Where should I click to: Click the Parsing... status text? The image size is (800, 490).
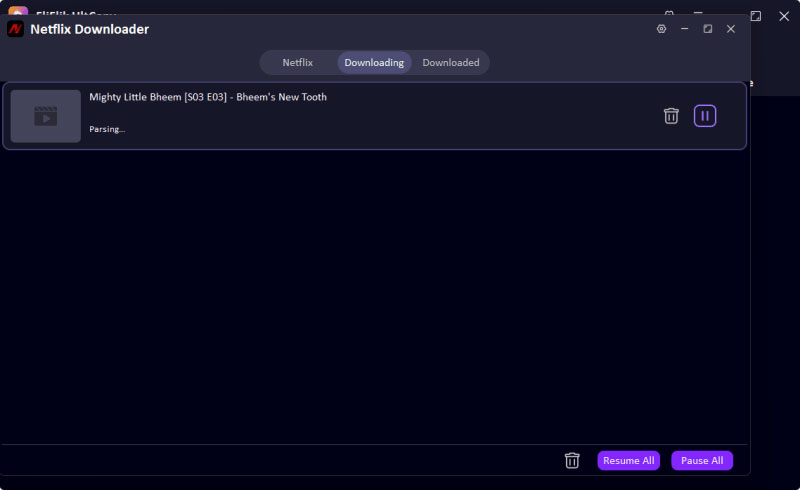coord(107,129)
